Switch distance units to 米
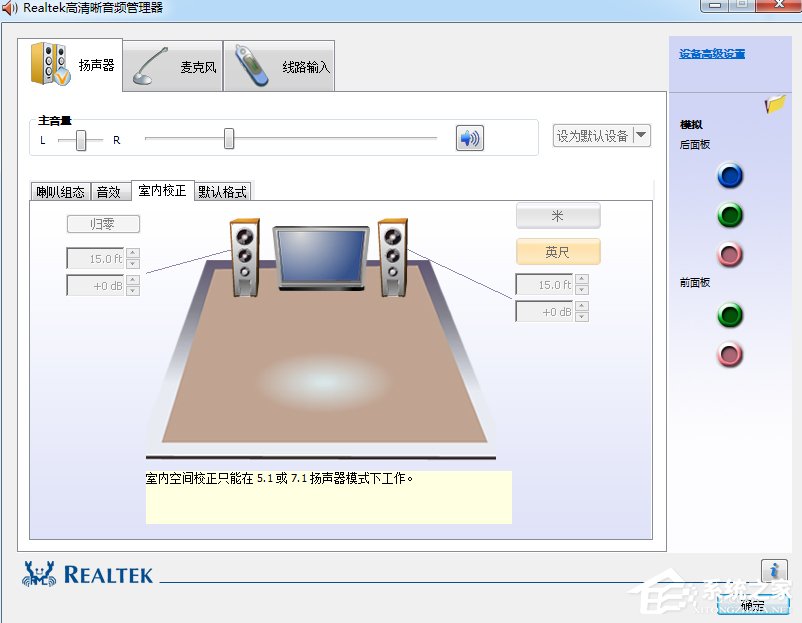The height and width of the screenshot is (623, 802). click(557, 215)
